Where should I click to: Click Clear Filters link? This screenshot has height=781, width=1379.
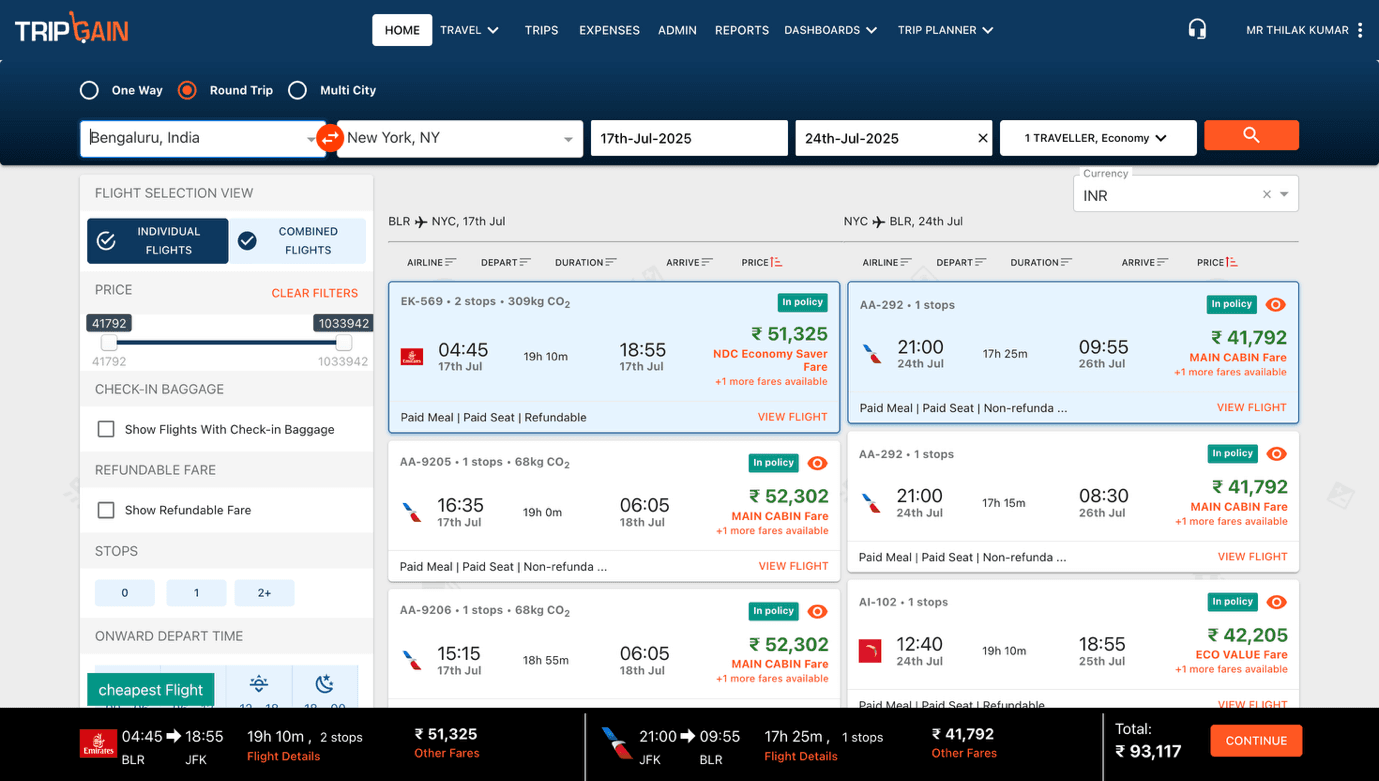tap(315, 293)
